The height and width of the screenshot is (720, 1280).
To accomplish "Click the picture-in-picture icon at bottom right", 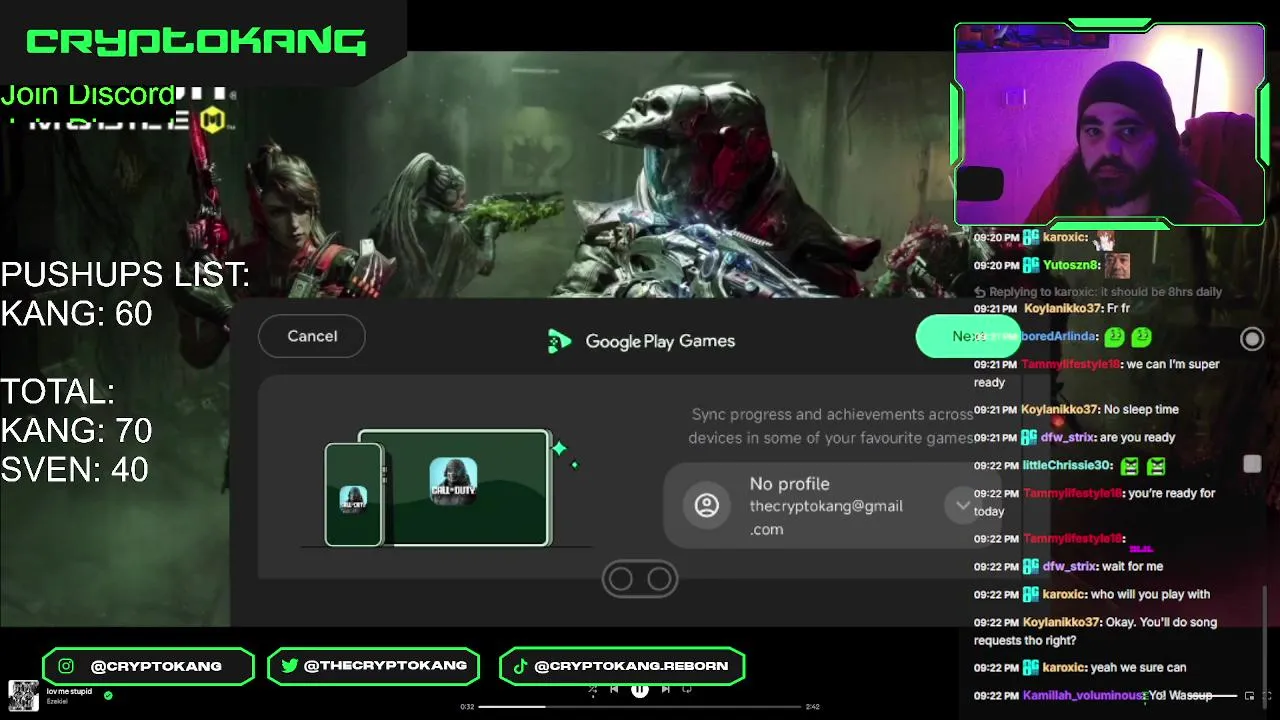I will 1248,695.
